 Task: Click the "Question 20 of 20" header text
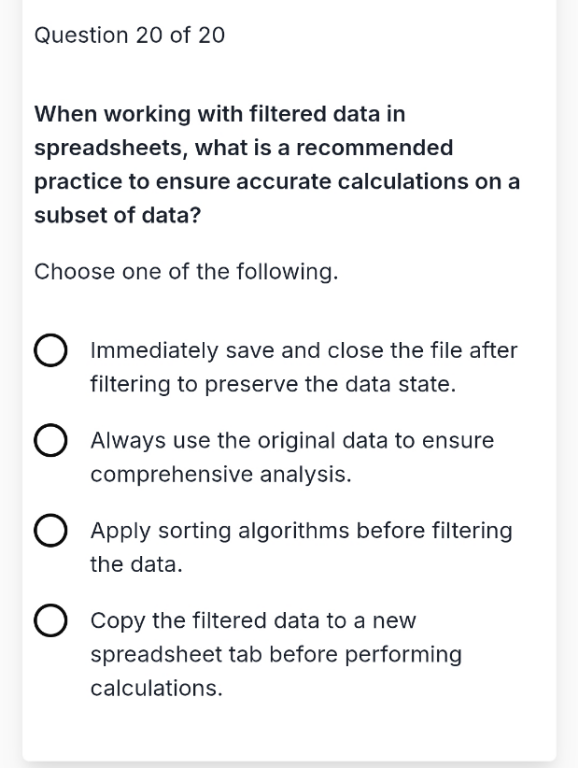[130, 35]
